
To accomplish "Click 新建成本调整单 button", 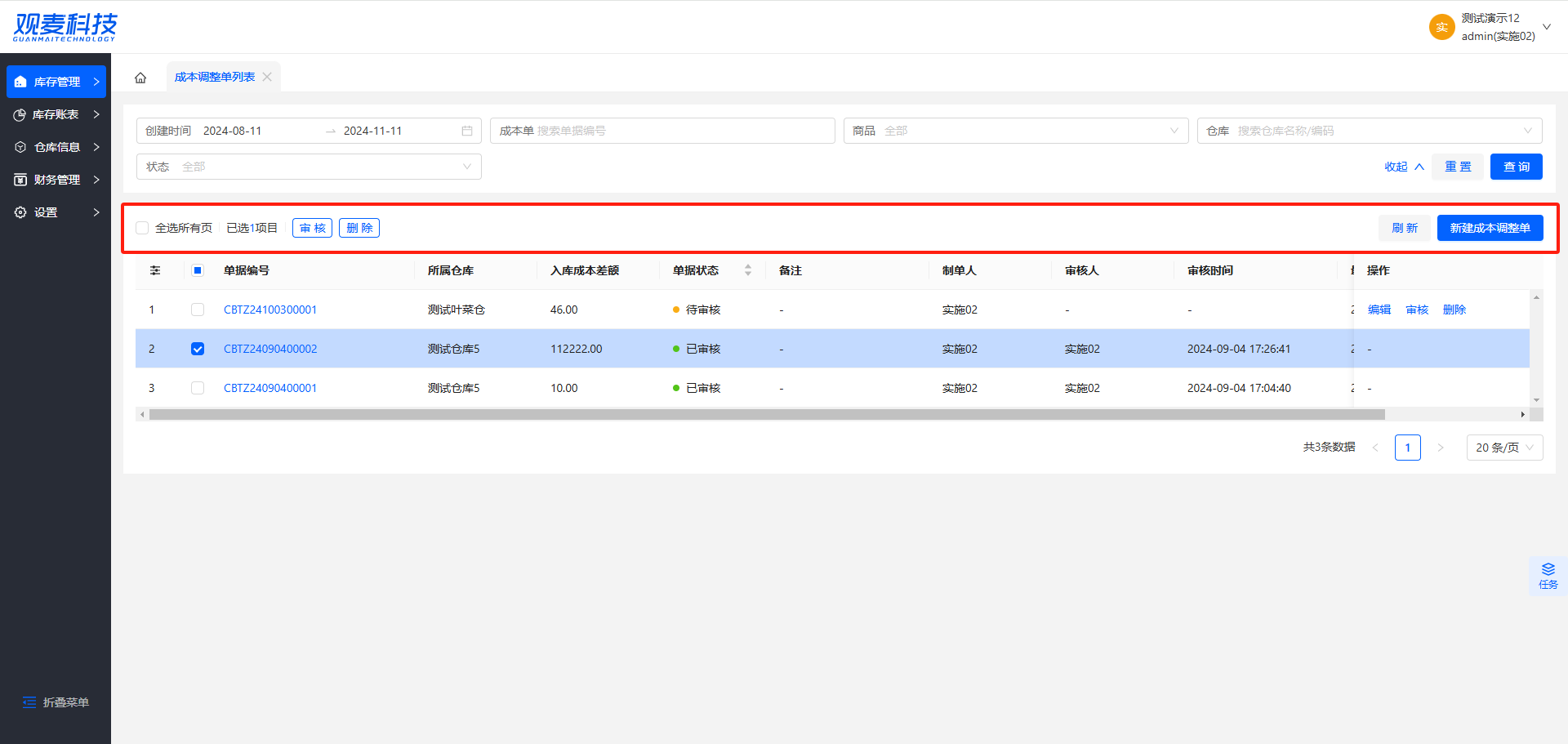I will click(x=1490, y=228).
